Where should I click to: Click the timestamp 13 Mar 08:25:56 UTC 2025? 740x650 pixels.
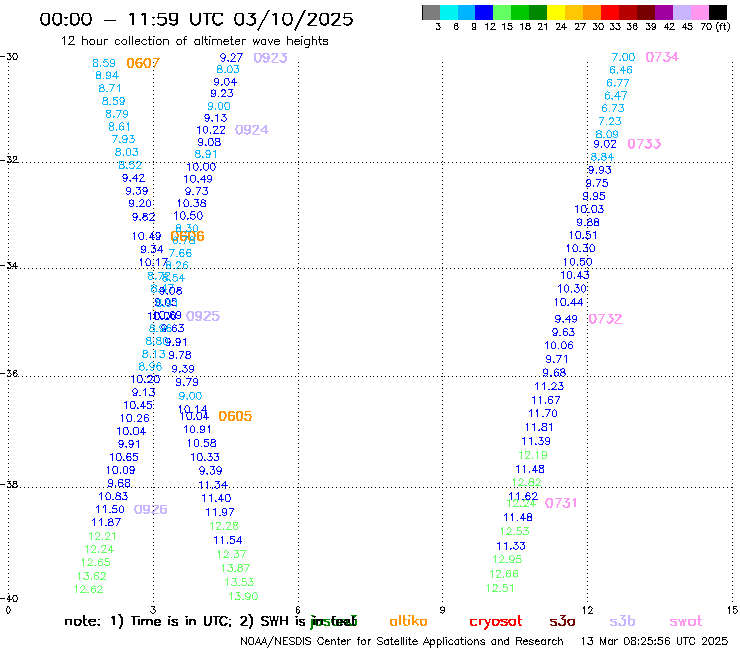654,641
